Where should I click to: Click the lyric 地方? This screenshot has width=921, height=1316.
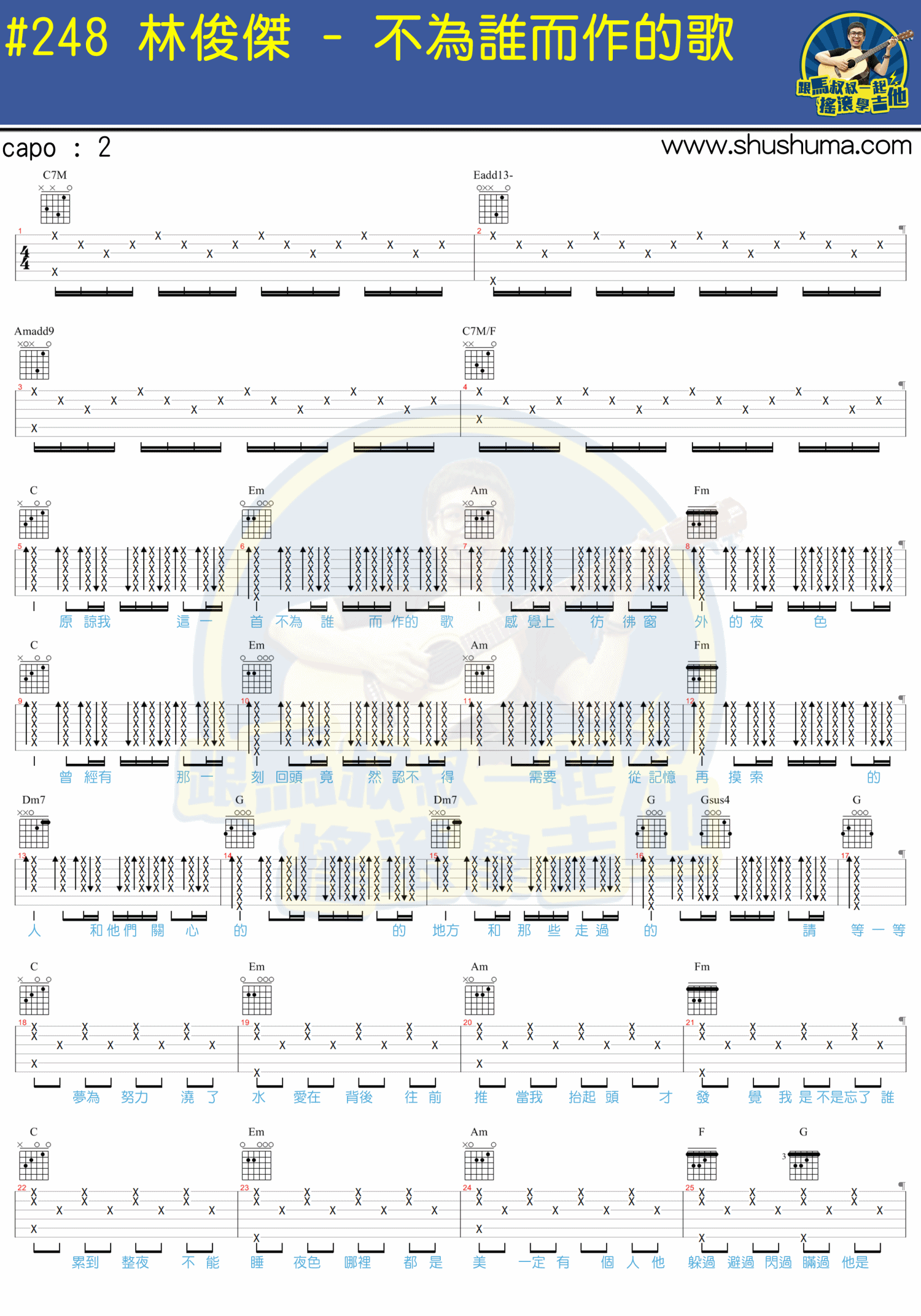[446, 930]
